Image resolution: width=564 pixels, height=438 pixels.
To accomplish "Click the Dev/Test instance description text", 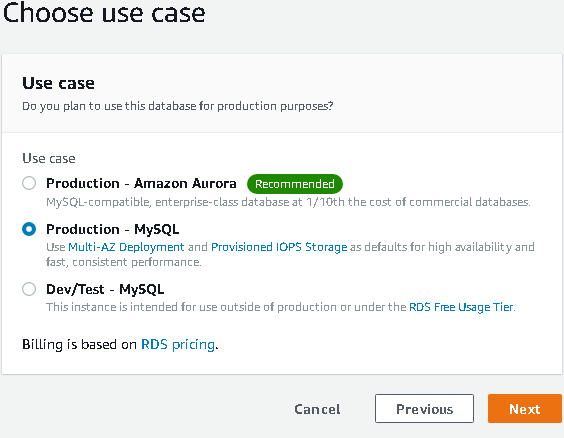I will tap(281, 307).
